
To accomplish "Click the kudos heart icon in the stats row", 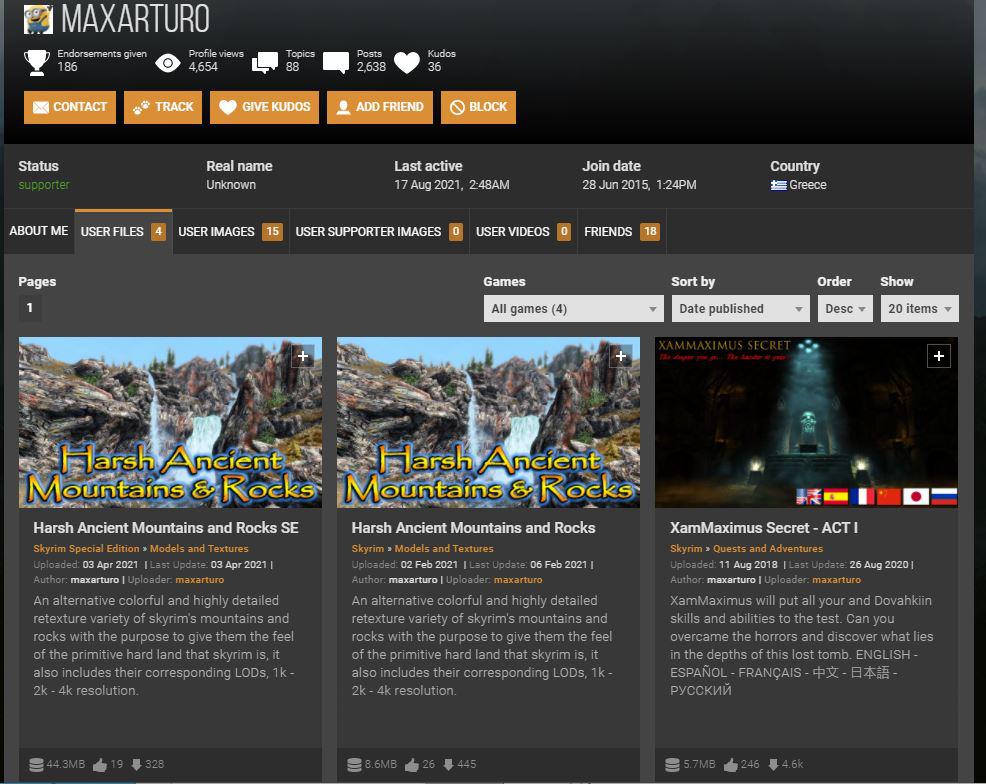I will point(405,61).
